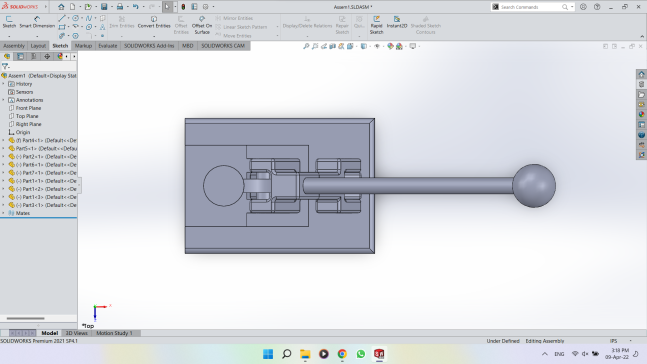Click the Hide/Show Items eye icon
Screen dimensions: 647x364
(x=377, y=46)
